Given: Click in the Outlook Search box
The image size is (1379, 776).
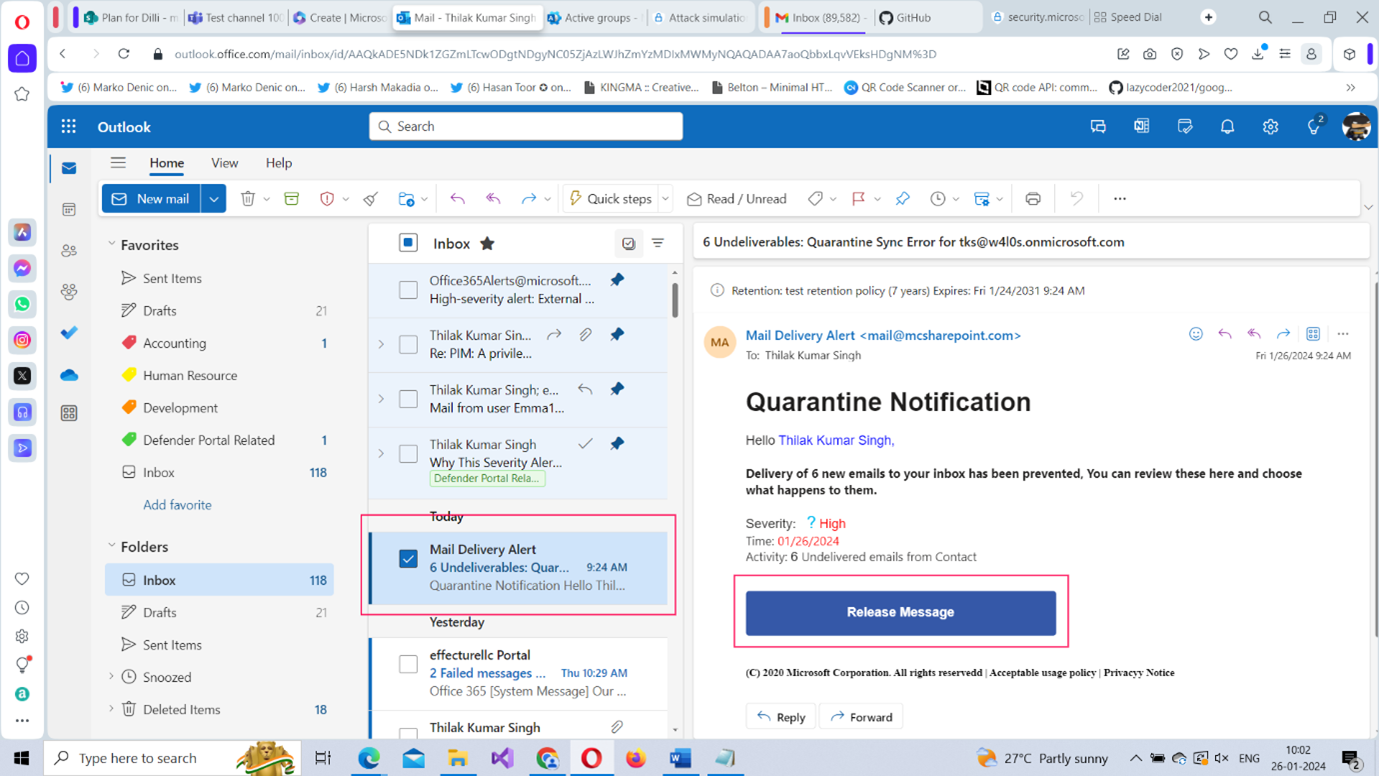Looking at the screenshot, I should point(526,126).
